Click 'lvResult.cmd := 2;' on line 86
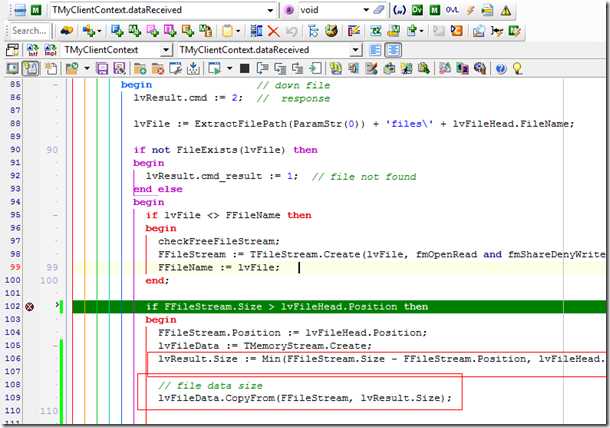610x428 pixels. (x=188, y=98)
